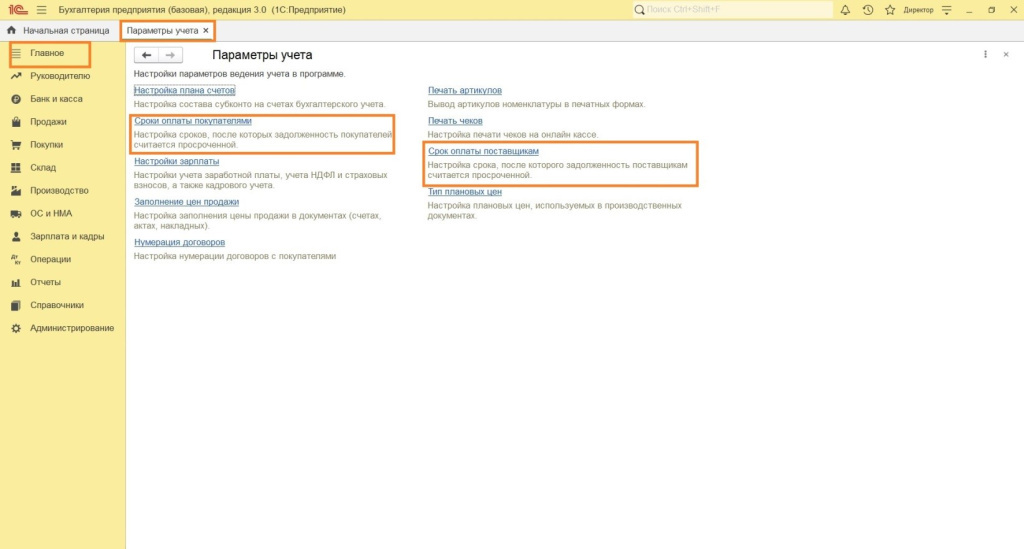
Task: Switch to the Начальная страница tab
Action: [65, 31]
